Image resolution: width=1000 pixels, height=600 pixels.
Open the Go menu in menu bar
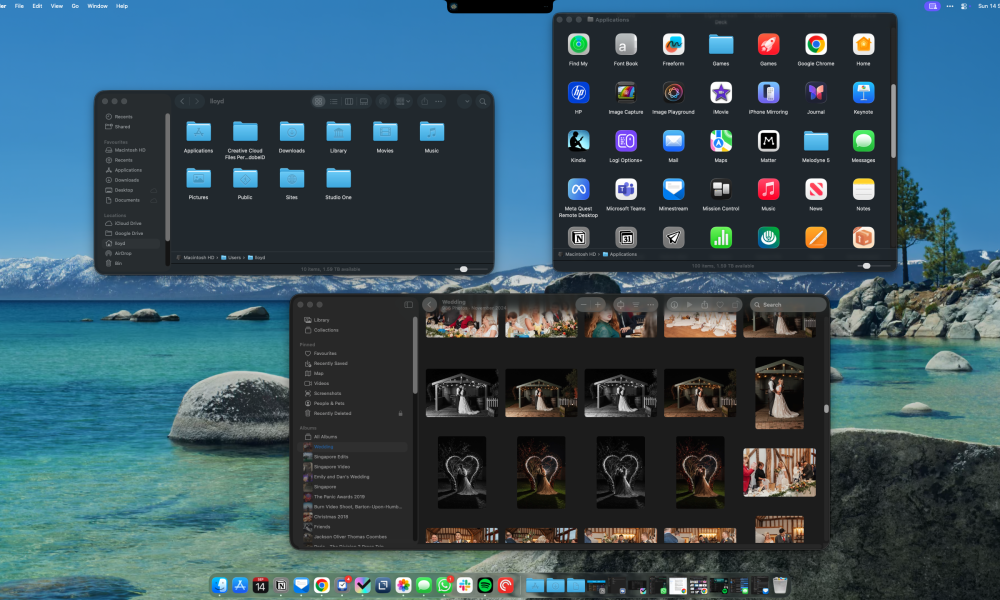(75, 6)
